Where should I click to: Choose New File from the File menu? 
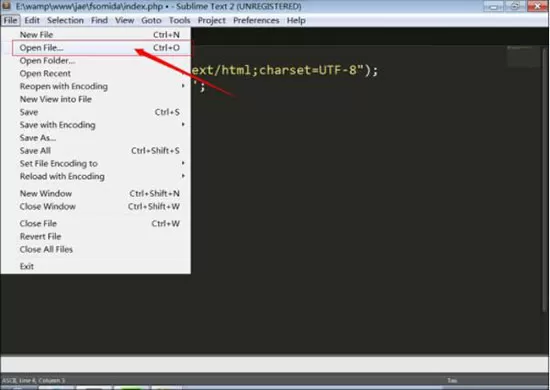point(96,35)
